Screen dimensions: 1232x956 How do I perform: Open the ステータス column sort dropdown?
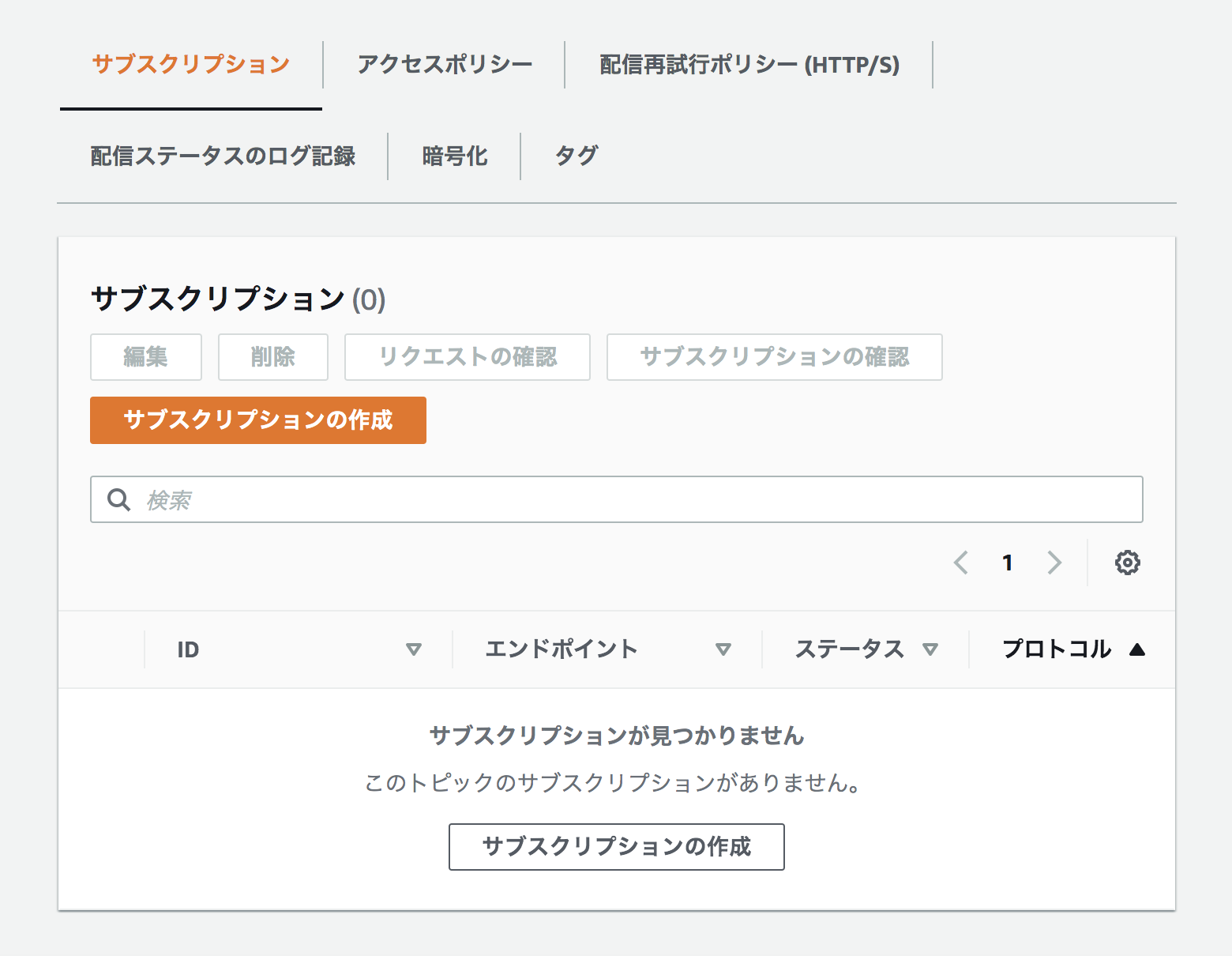pyautogui.click(x=932, y=649)
